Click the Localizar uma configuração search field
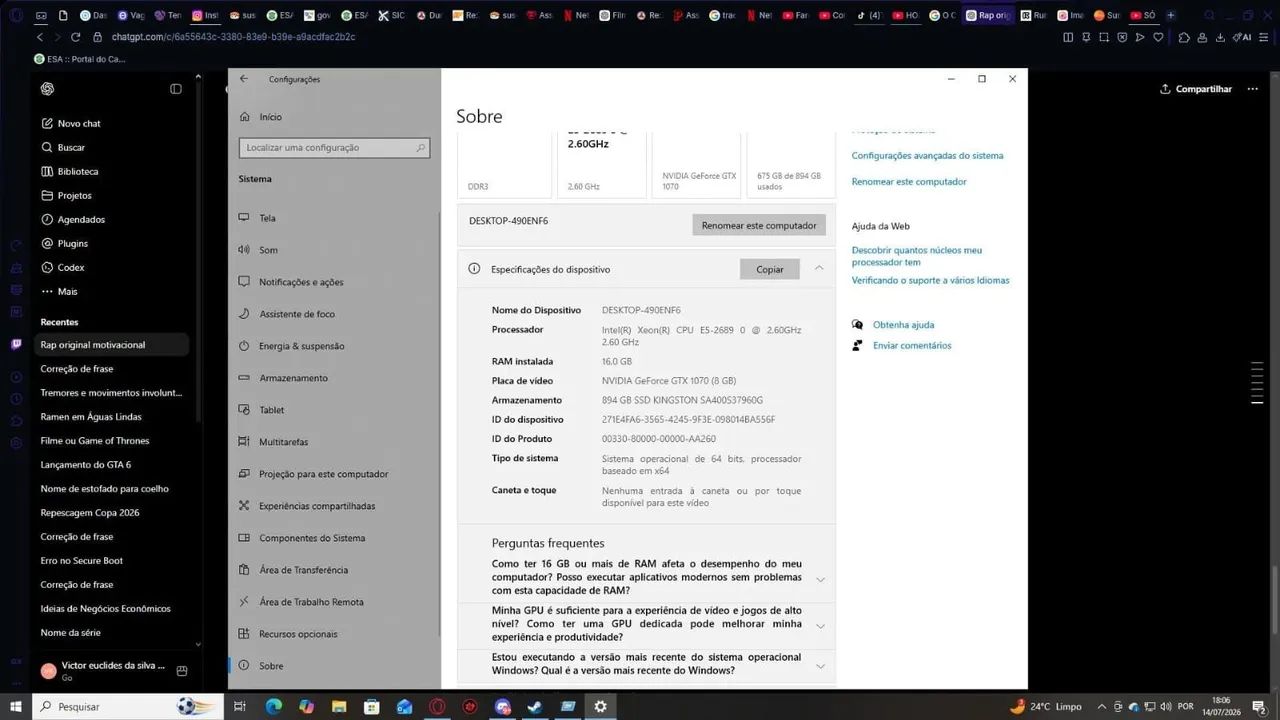Viewport: 1280px width, 720px height. (x=334, y=147)
